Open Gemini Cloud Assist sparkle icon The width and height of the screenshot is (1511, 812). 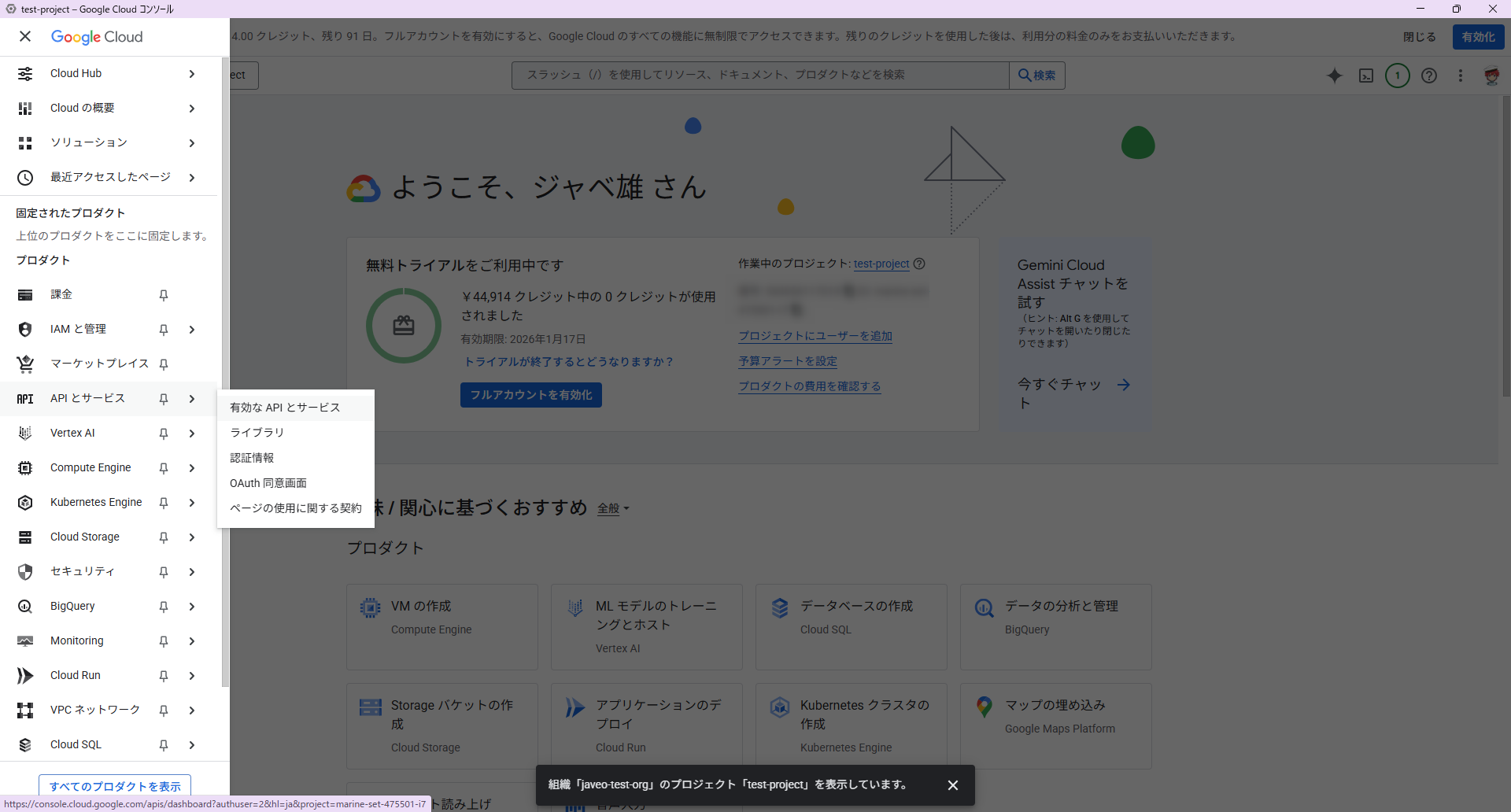pyautogui.click(x=1334, y=76)
